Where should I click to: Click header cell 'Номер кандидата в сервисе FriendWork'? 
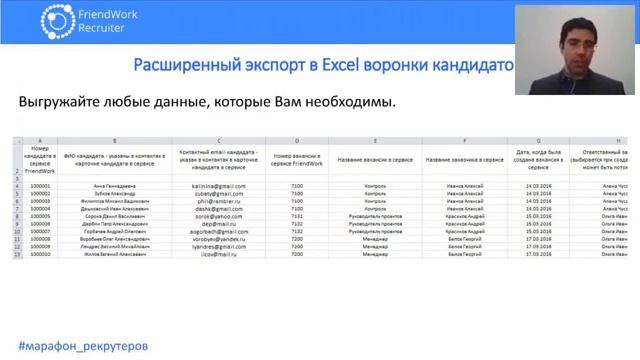click(x=40, y=160)
